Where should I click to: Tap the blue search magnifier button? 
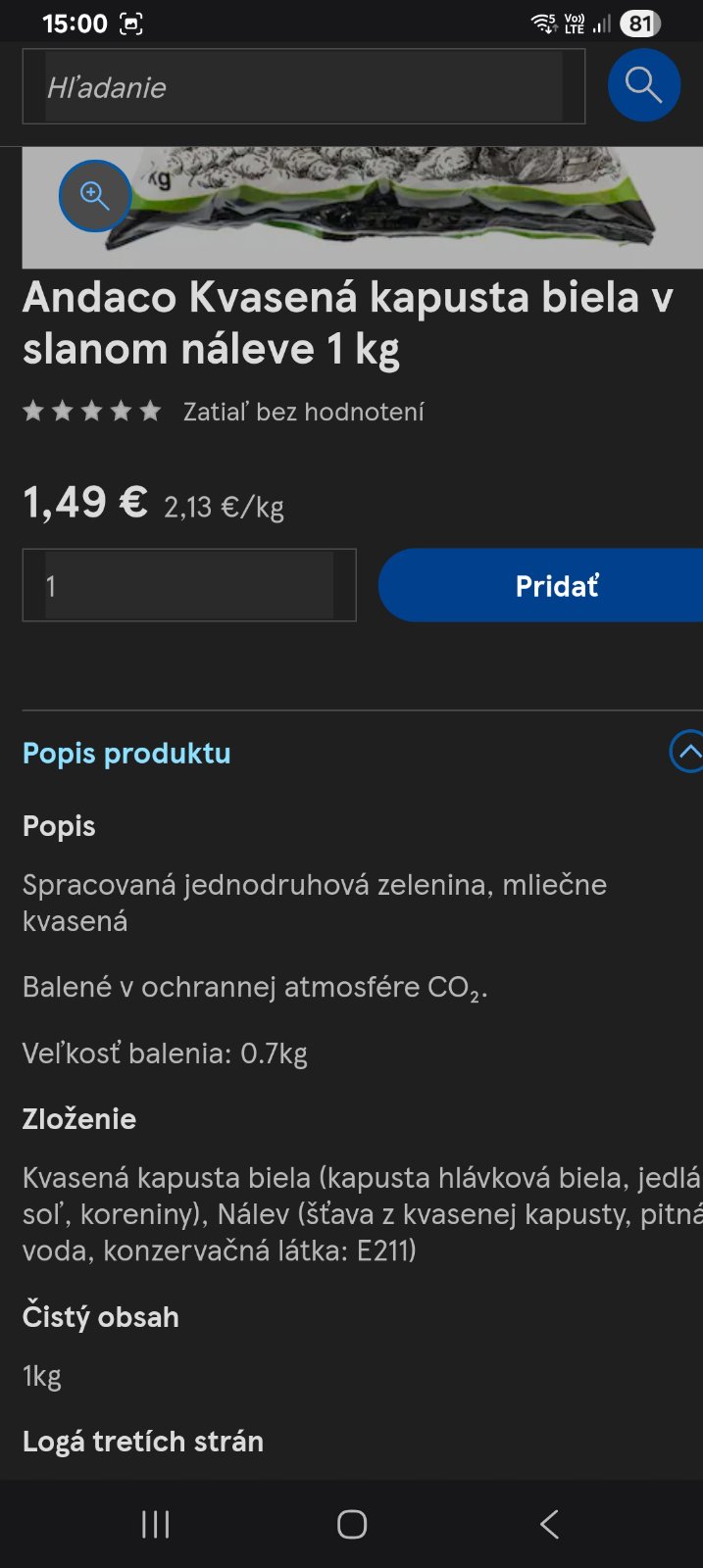(643, 85)
